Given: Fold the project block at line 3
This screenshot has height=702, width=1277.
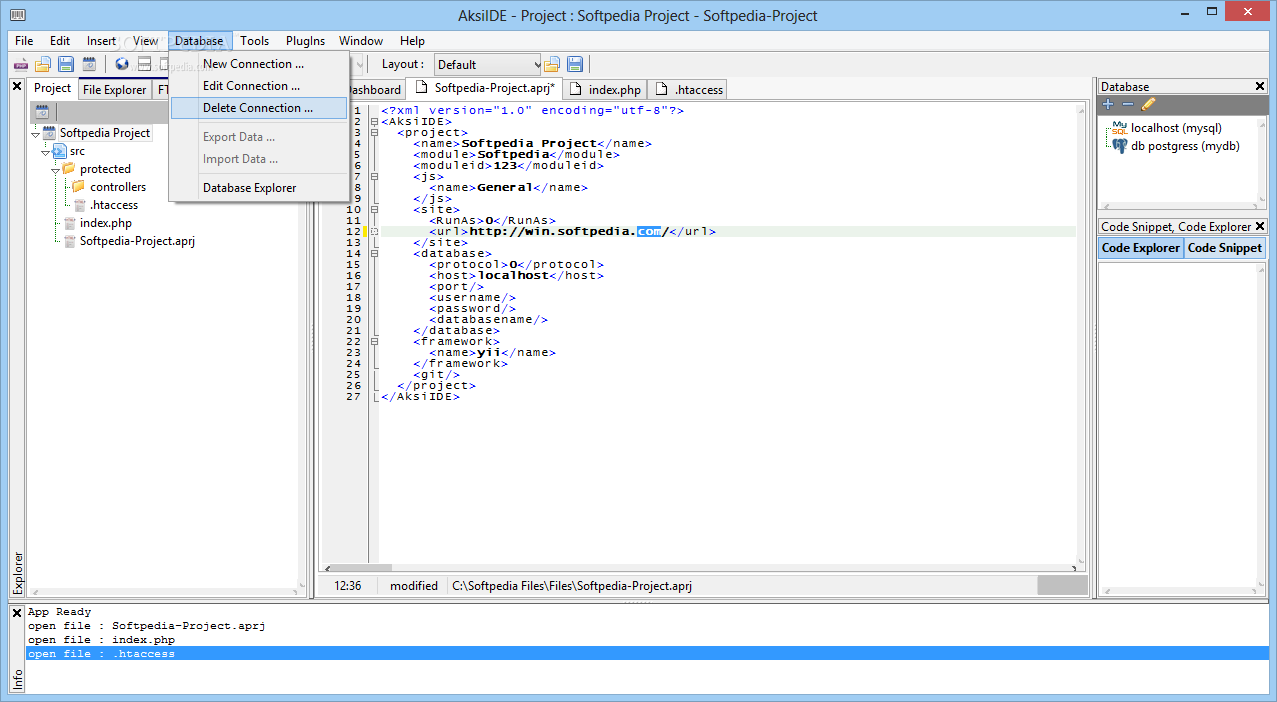Looking at the screenshot, I should (x=374, y=133).
